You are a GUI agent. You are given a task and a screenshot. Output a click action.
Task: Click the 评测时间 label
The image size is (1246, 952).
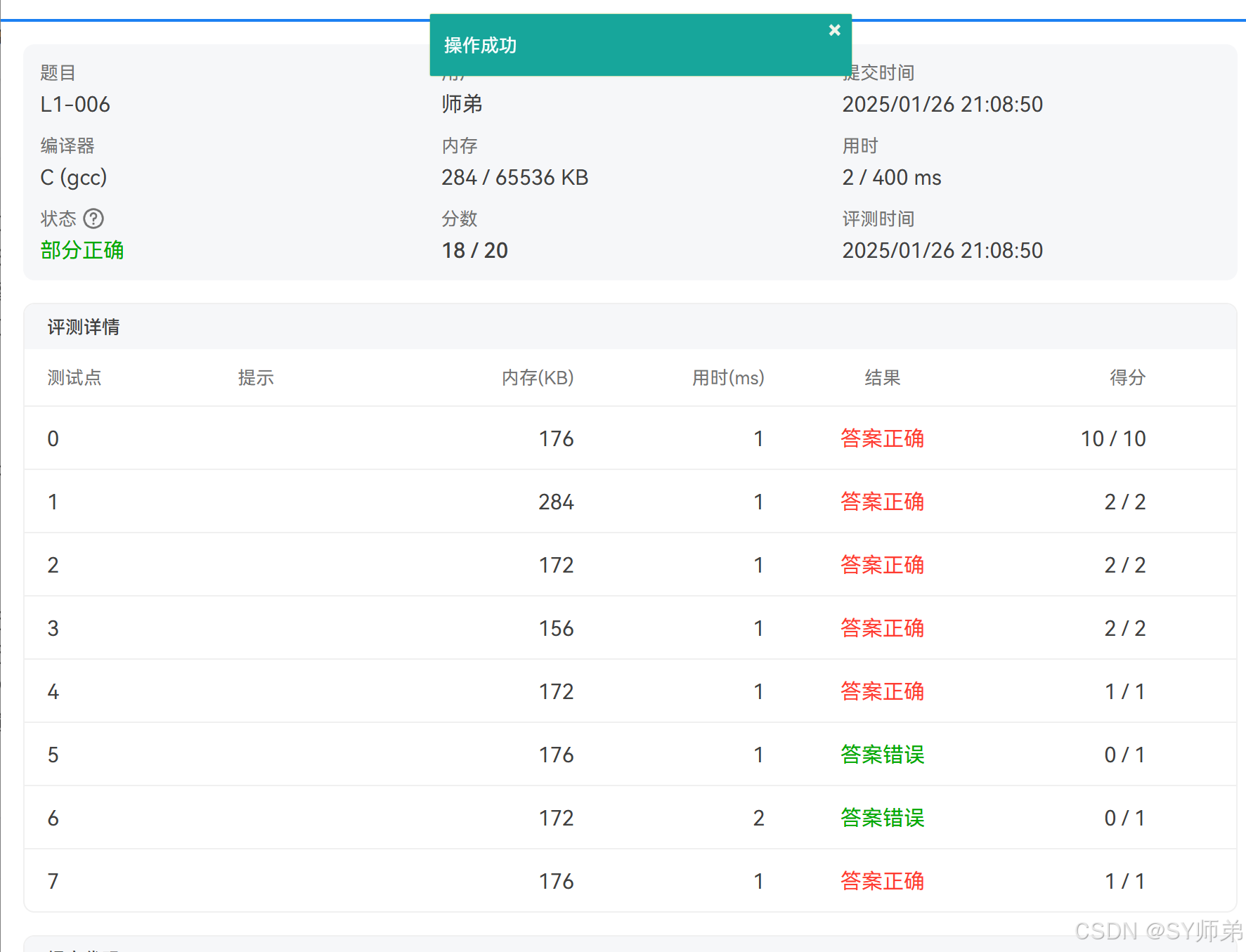pyautogui.click(x=878, y=219)
